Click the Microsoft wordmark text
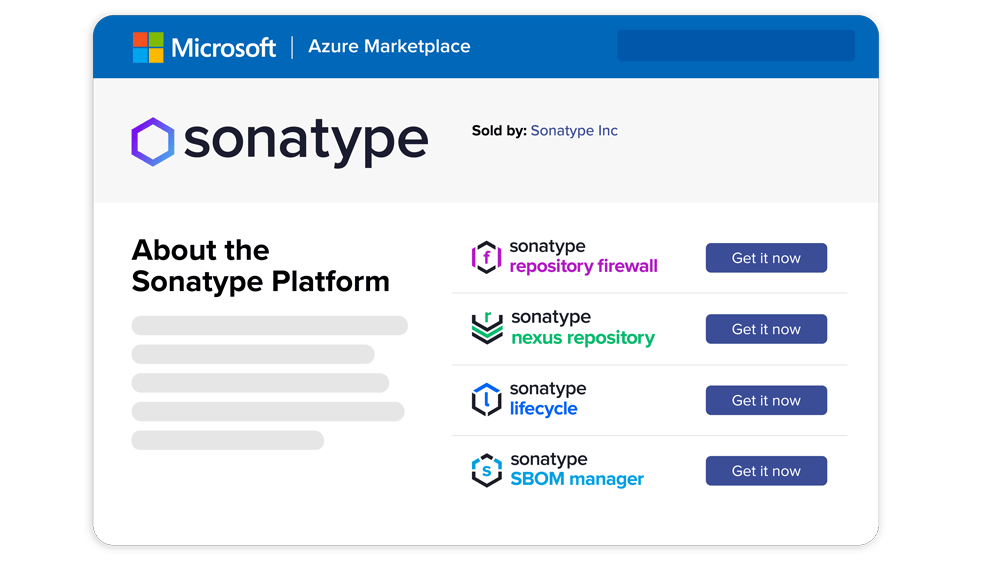 click(223, 48)
